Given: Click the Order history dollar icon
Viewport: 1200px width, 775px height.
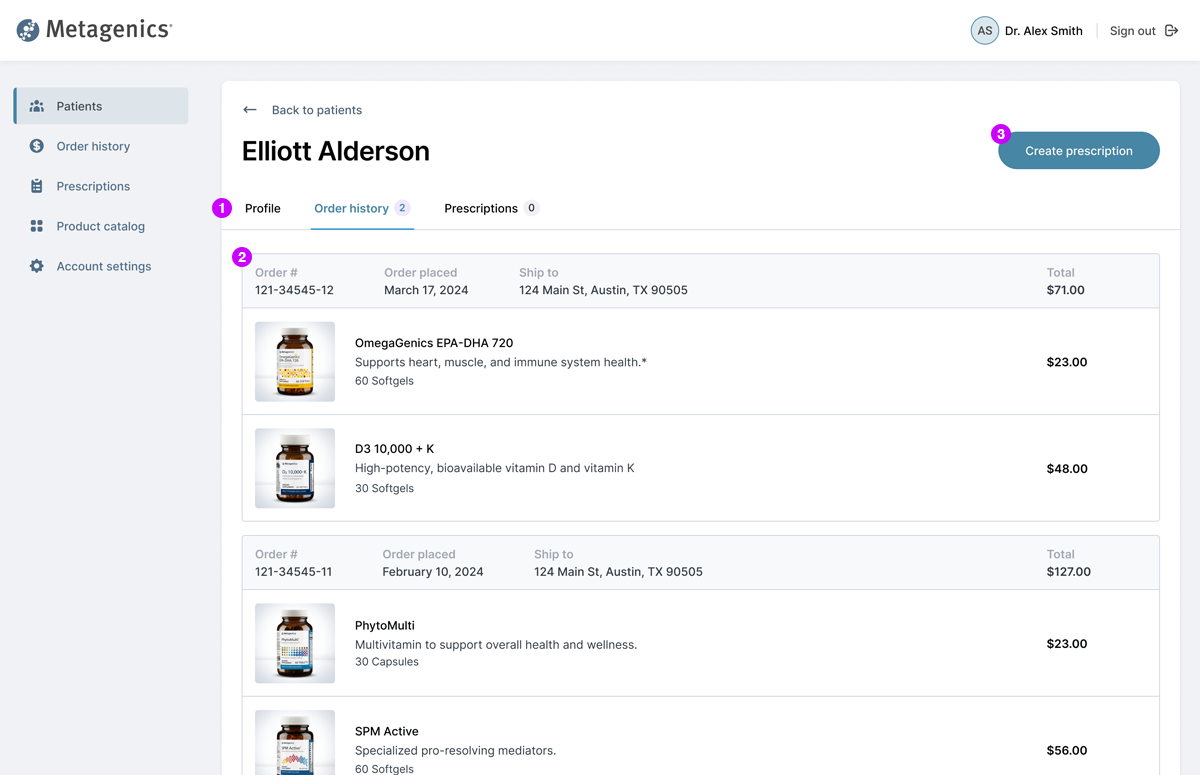Looking at the screenshot, I should pyautogui.click(x=37, y=146).
